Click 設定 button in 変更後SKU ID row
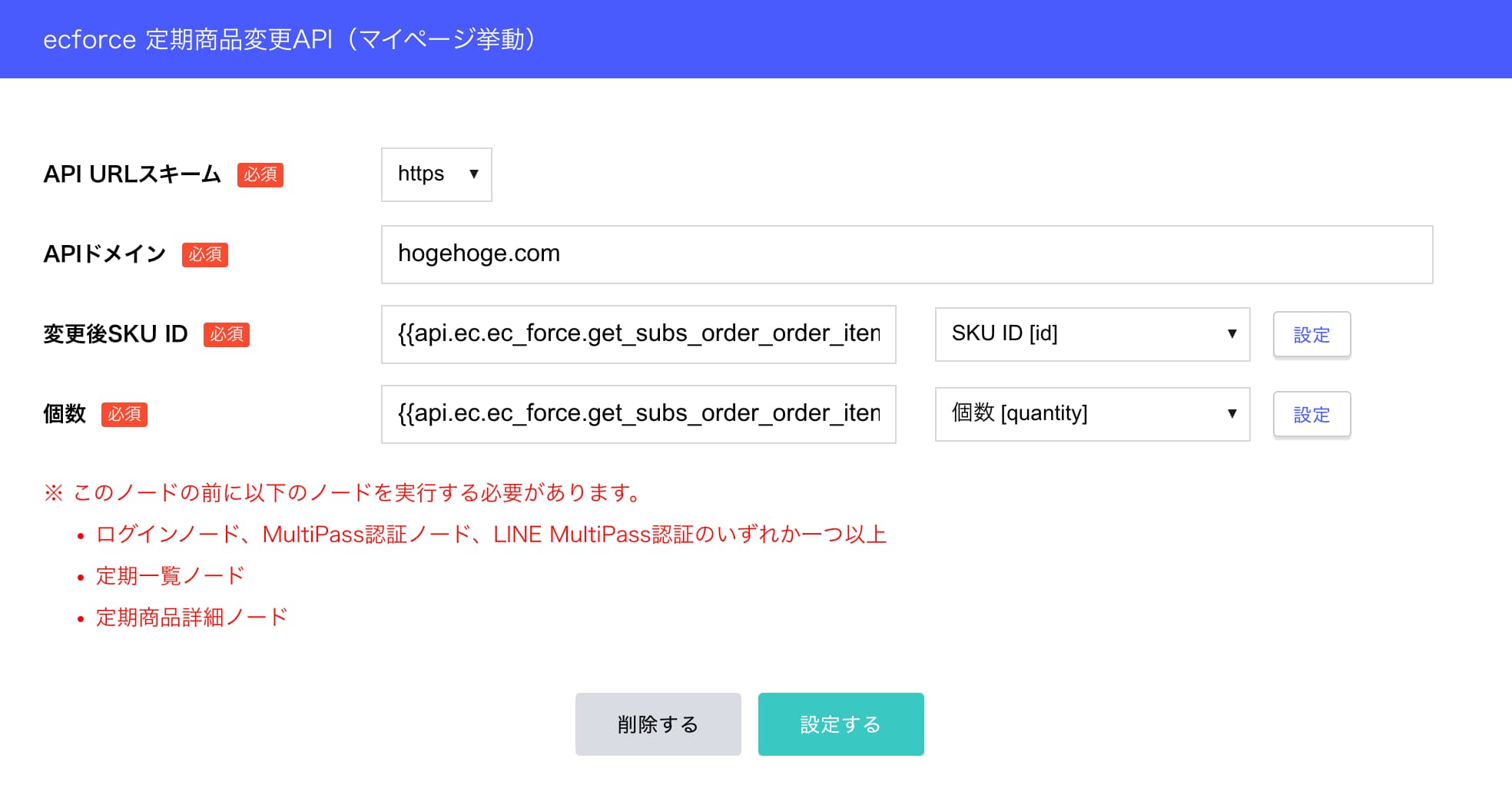 [1311, 334]
